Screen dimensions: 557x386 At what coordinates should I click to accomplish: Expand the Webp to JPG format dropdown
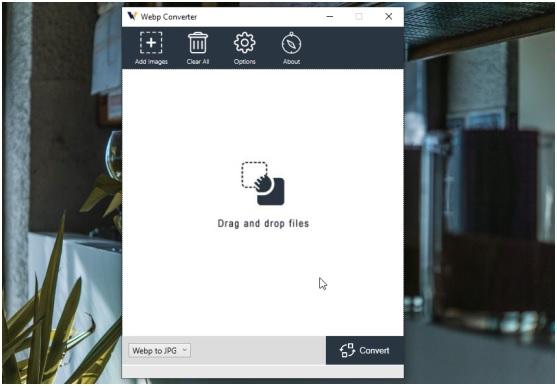click(x=159, y=350)
